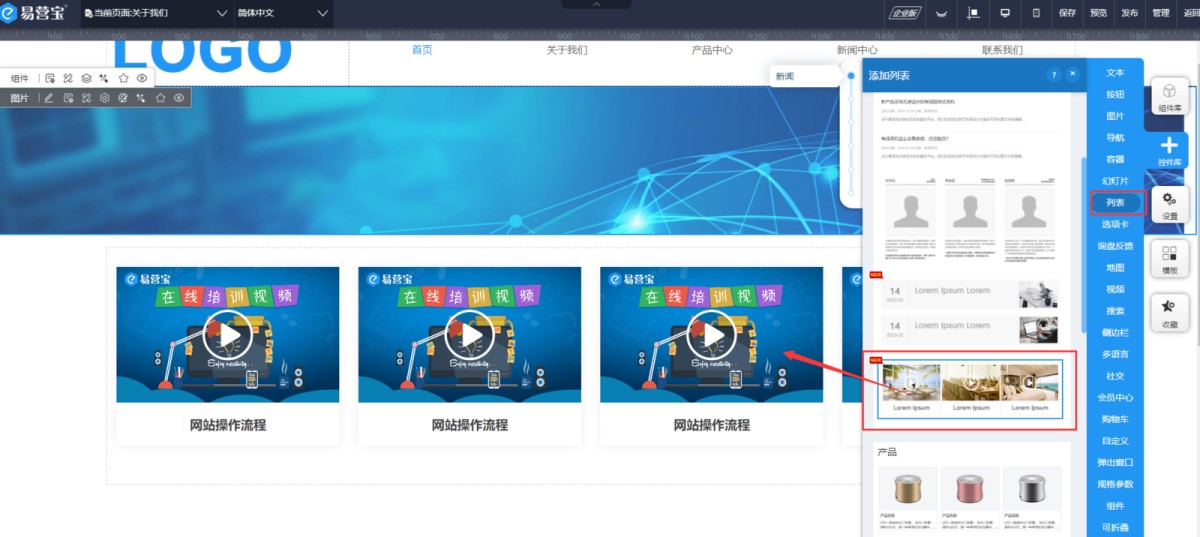Click the 产品中心 navigation link
The image size is (1200, 537).
(712, 50)
